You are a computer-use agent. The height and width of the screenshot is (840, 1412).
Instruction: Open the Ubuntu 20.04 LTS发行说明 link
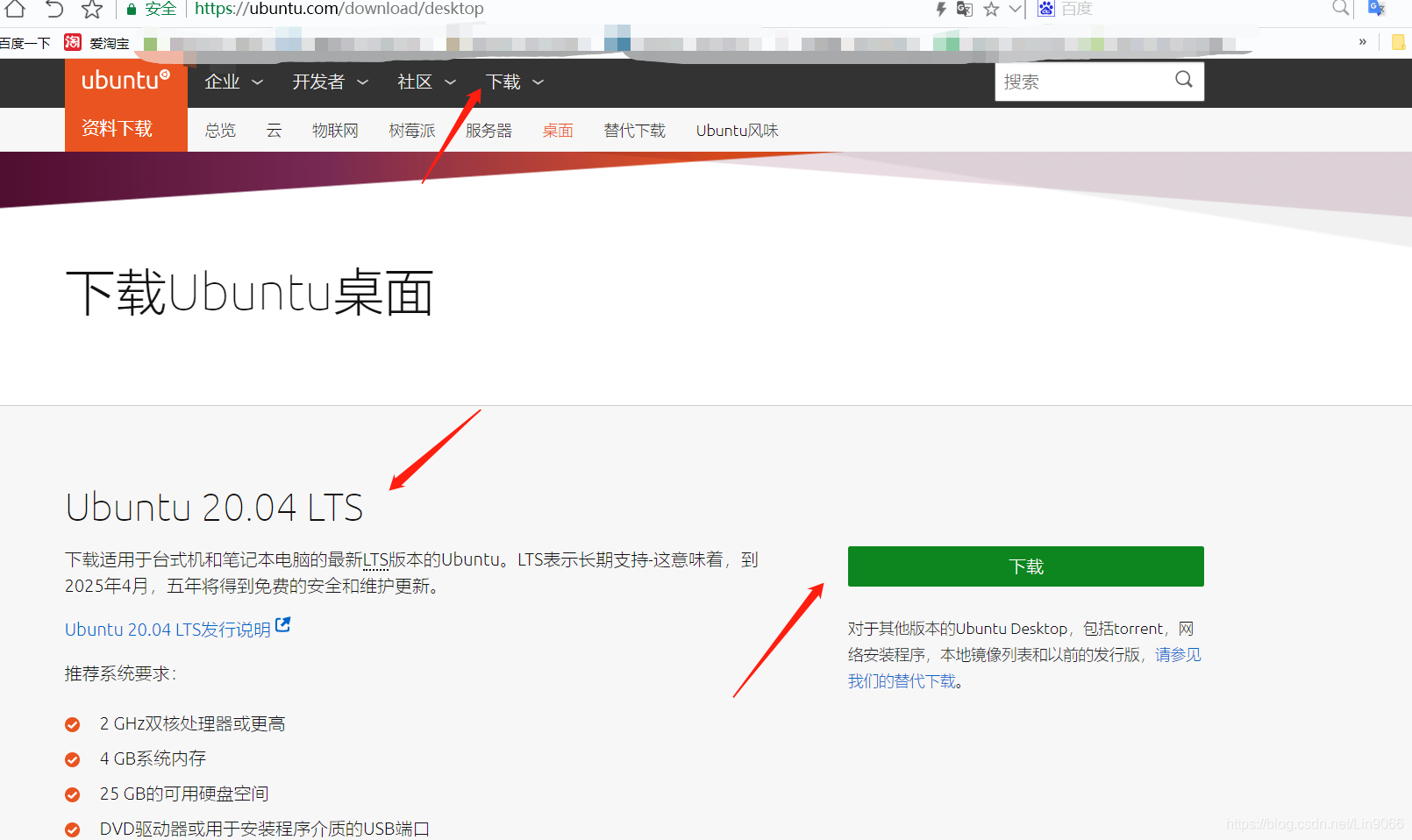coord(168,630)
